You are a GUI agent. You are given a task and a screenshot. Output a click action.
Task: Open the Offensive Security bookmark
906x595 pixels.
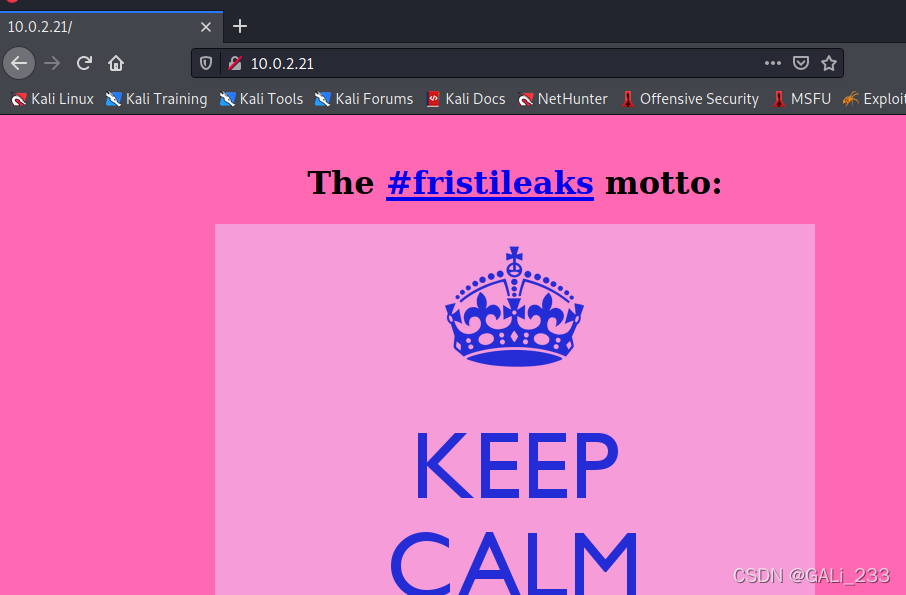click(x=690, y=99)
